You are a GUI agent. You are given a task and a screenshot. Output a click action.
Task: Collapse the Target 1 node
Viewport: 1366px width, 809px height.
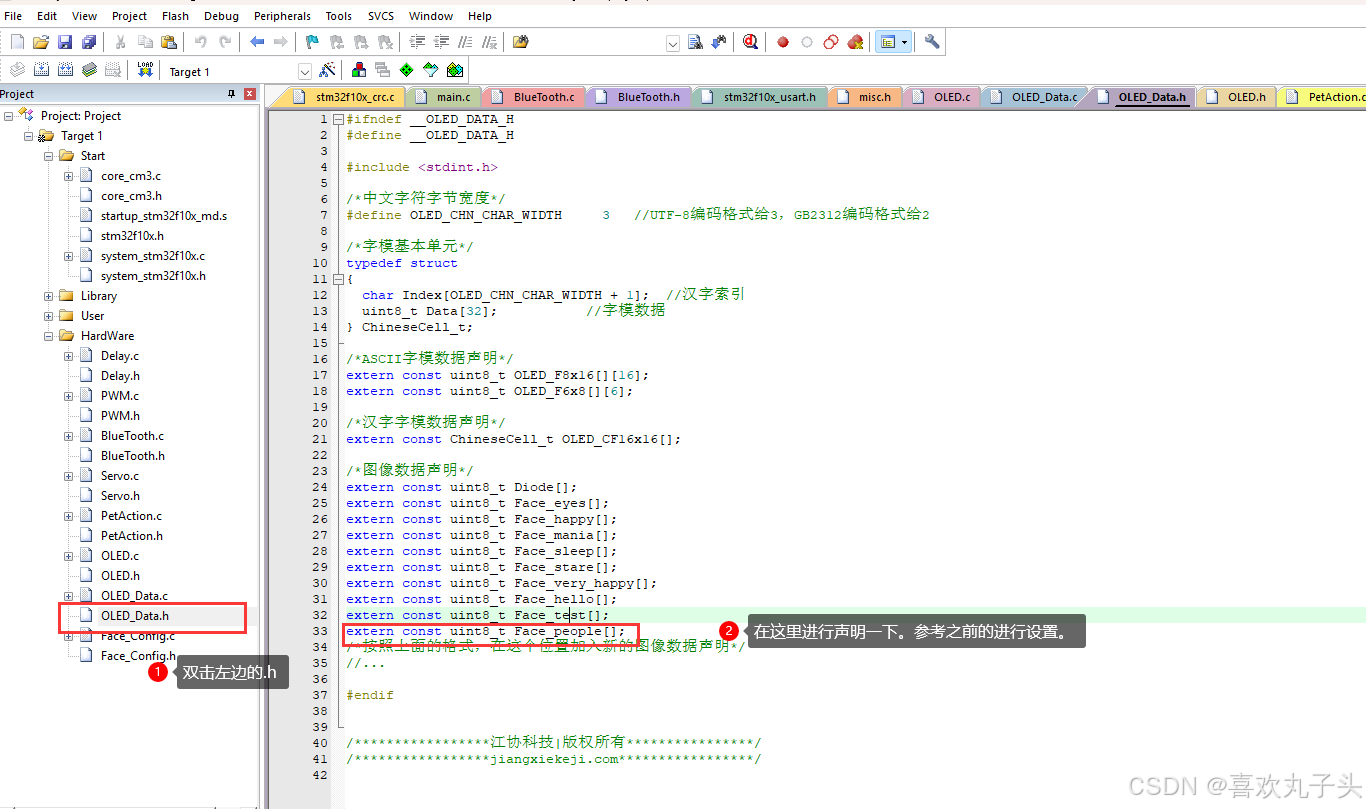[28, 136]
